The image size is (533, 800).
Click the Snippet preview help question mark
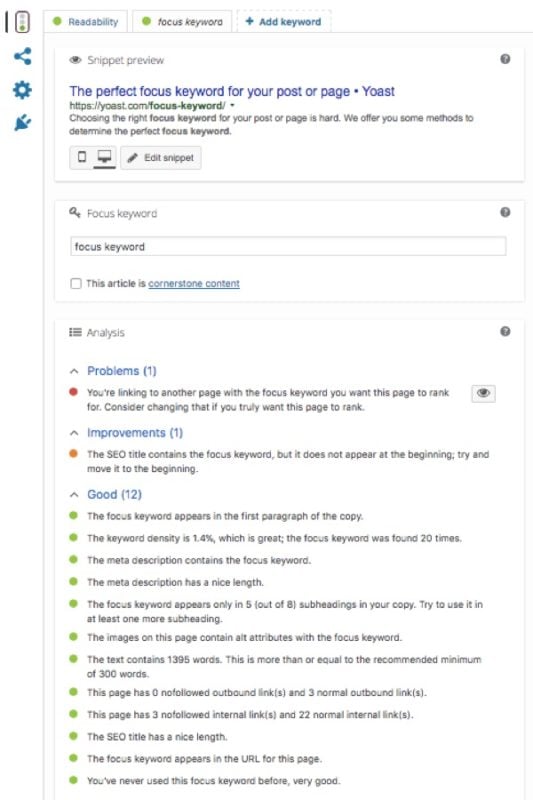point(505,59)
